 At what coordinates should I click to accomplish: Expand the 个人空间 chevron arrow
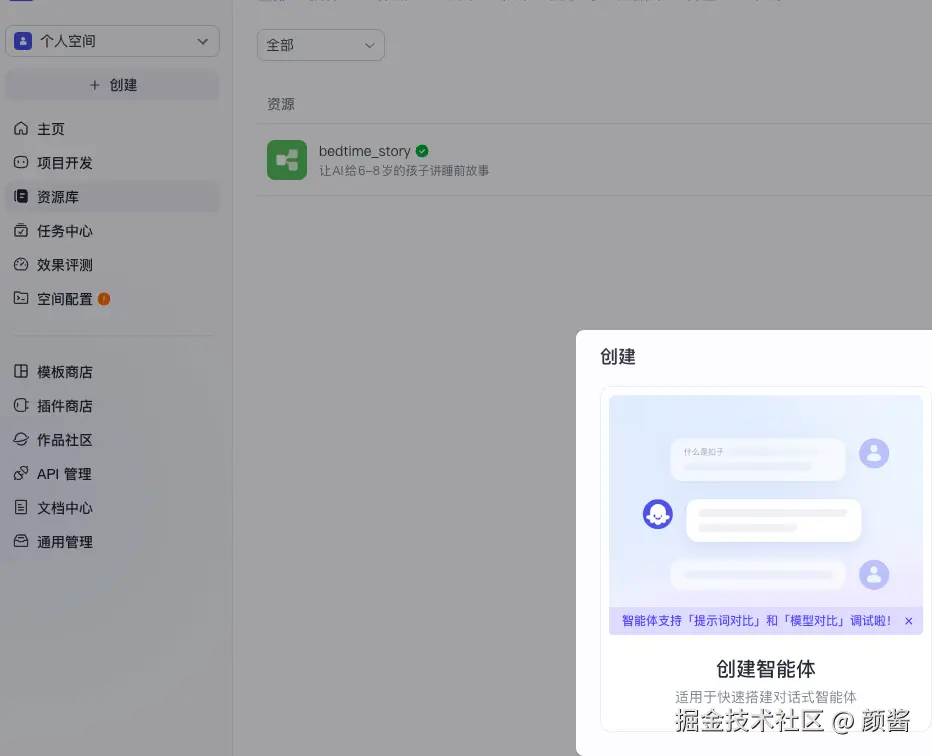coord(203,41)
